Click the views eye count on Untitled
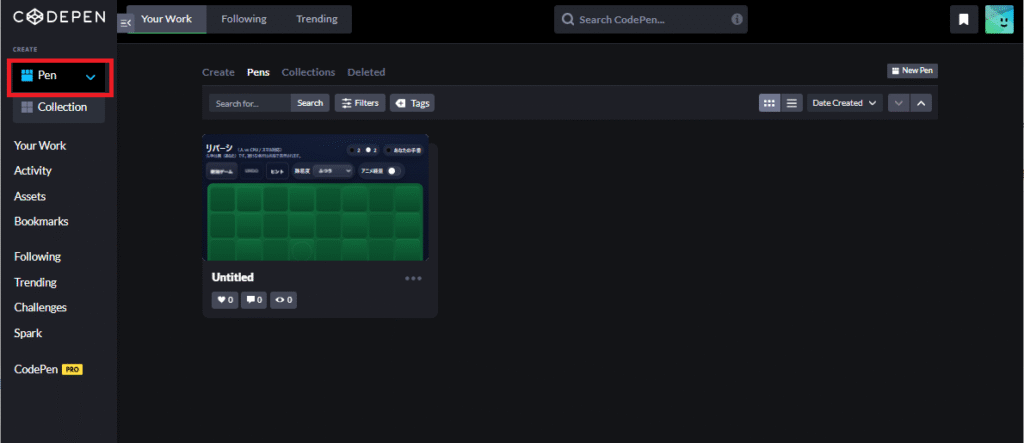The image size is (1024, 443). coord(283,299)
